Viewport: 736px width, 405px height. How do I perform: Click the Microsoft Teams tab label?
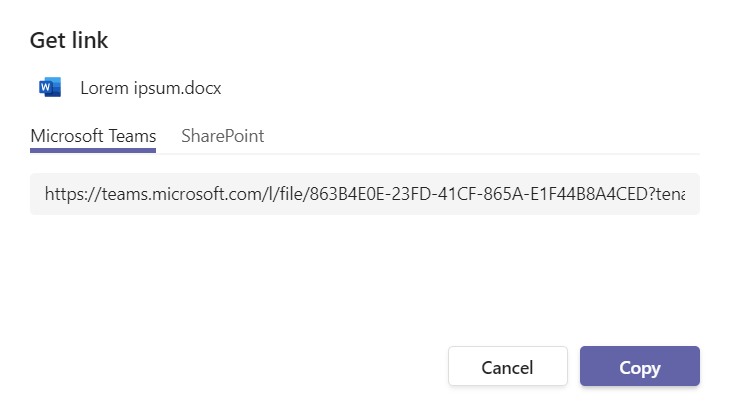point(93,136)
